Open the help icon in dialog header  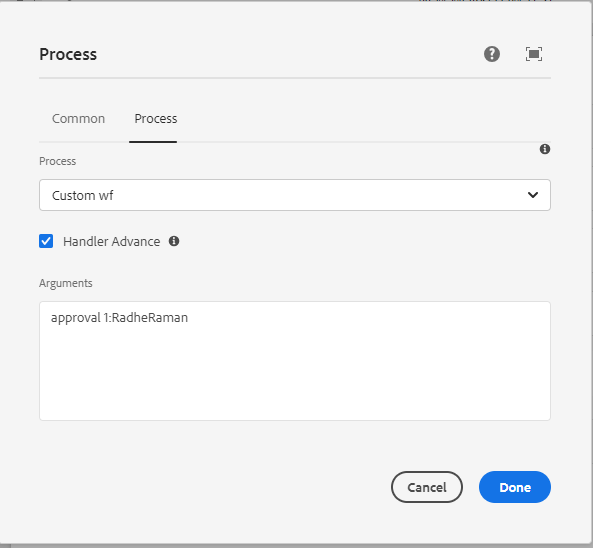[x=492, y=54]
